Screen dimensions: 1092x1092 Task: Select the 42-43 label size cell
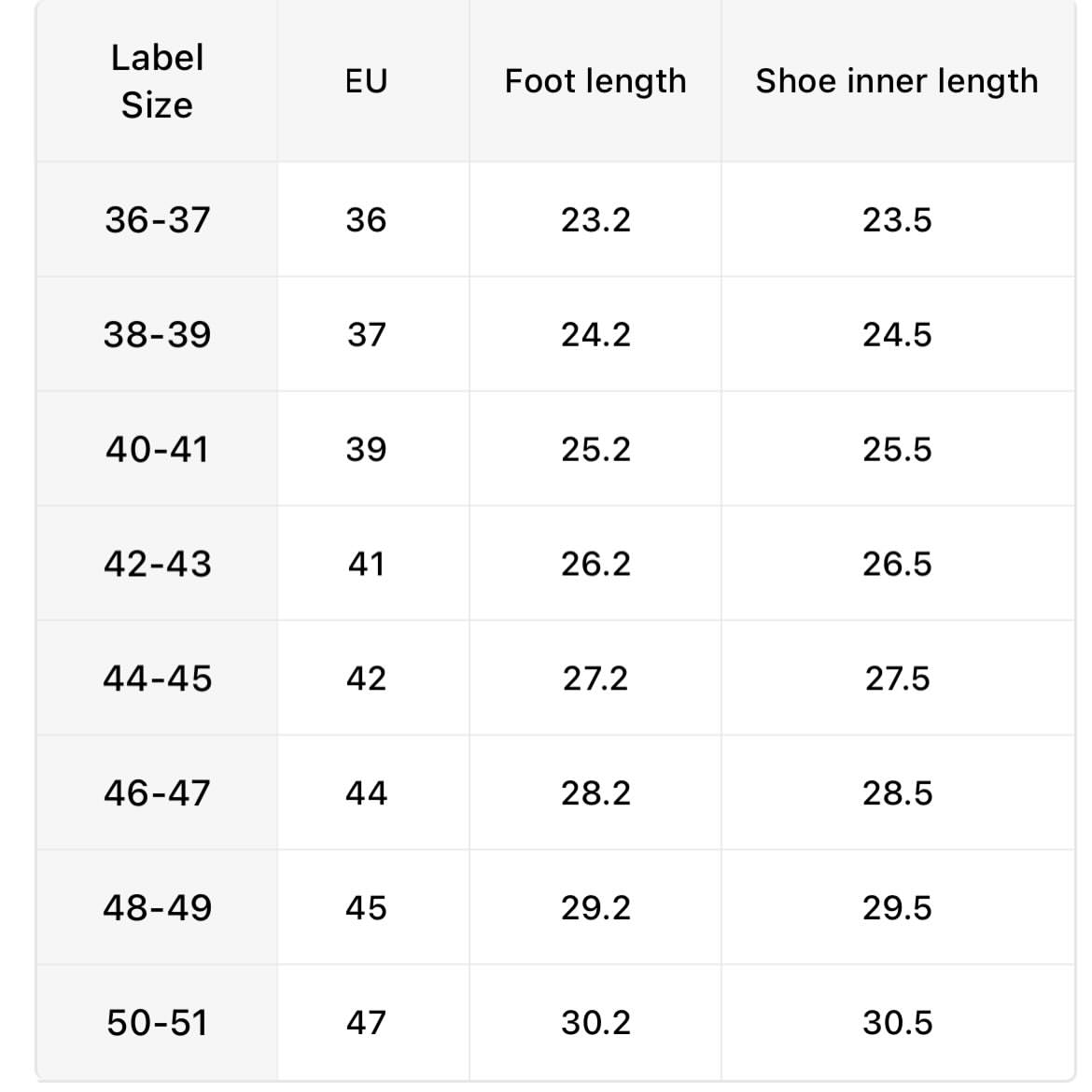coord(158,564)
